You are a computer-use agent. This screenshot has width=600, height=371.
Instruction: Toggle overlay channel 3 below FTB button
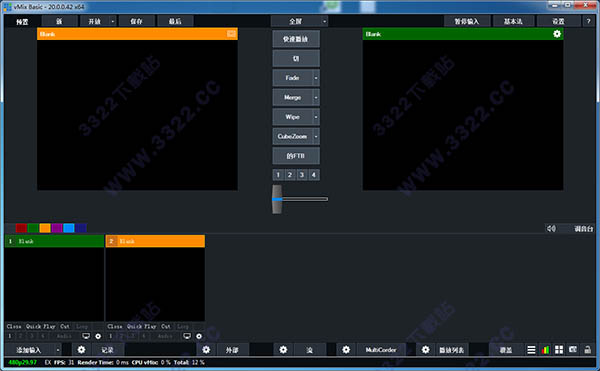302,175
